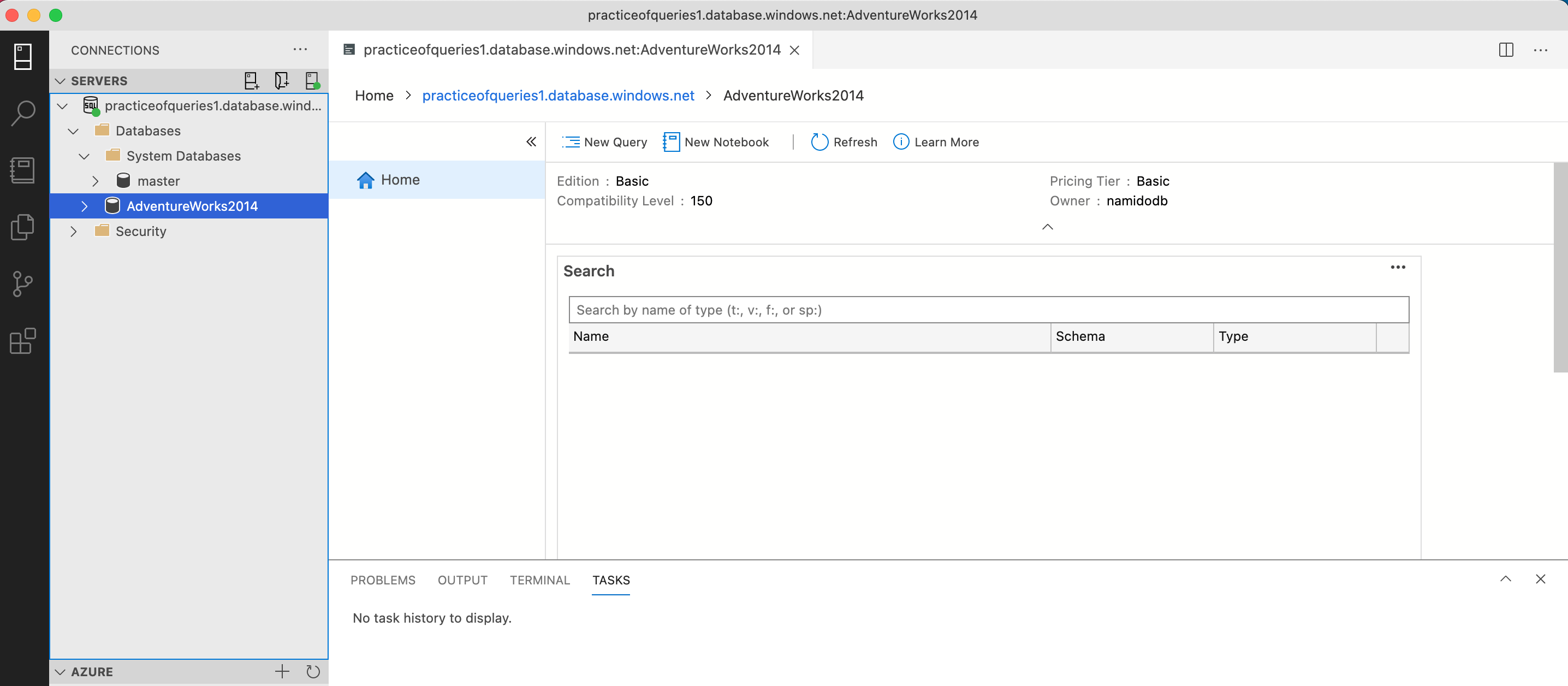Screen dimensions: 1568x686
Task: Collapse the database properties section chevron
Action: (1047, 227)
